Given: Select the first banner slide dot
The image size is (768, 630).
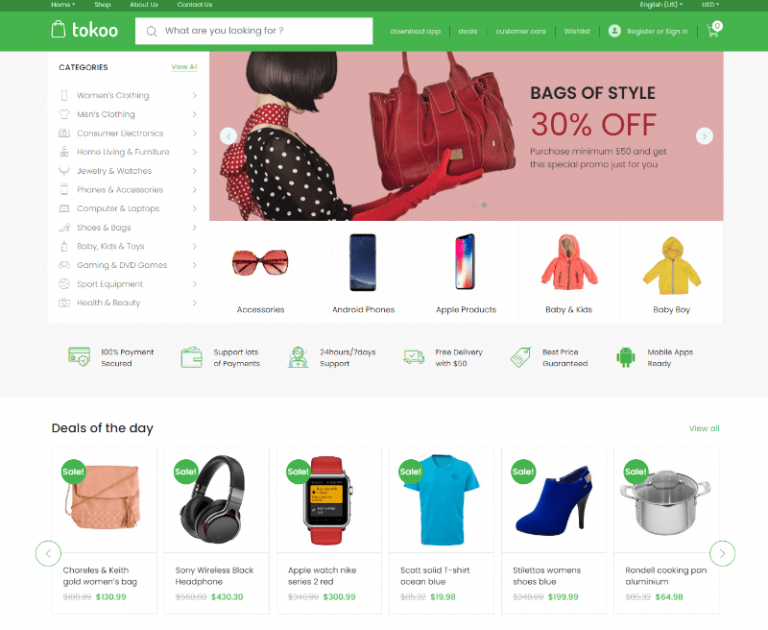Looking at the screenshot, I should pos(475,205).
